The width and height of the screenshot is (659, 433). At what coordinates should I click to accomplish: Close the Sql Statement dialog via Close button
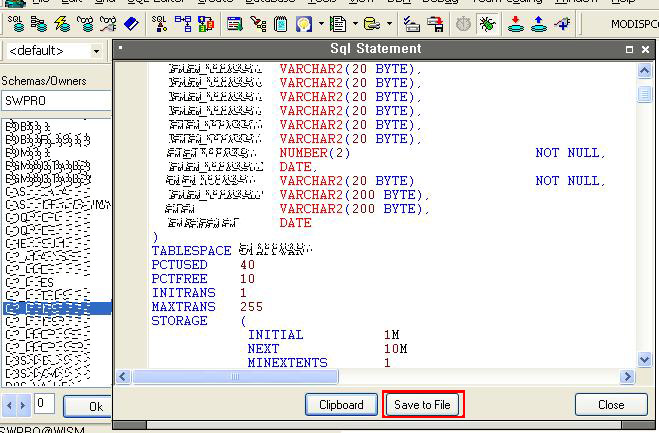click(x=611, y=405)
